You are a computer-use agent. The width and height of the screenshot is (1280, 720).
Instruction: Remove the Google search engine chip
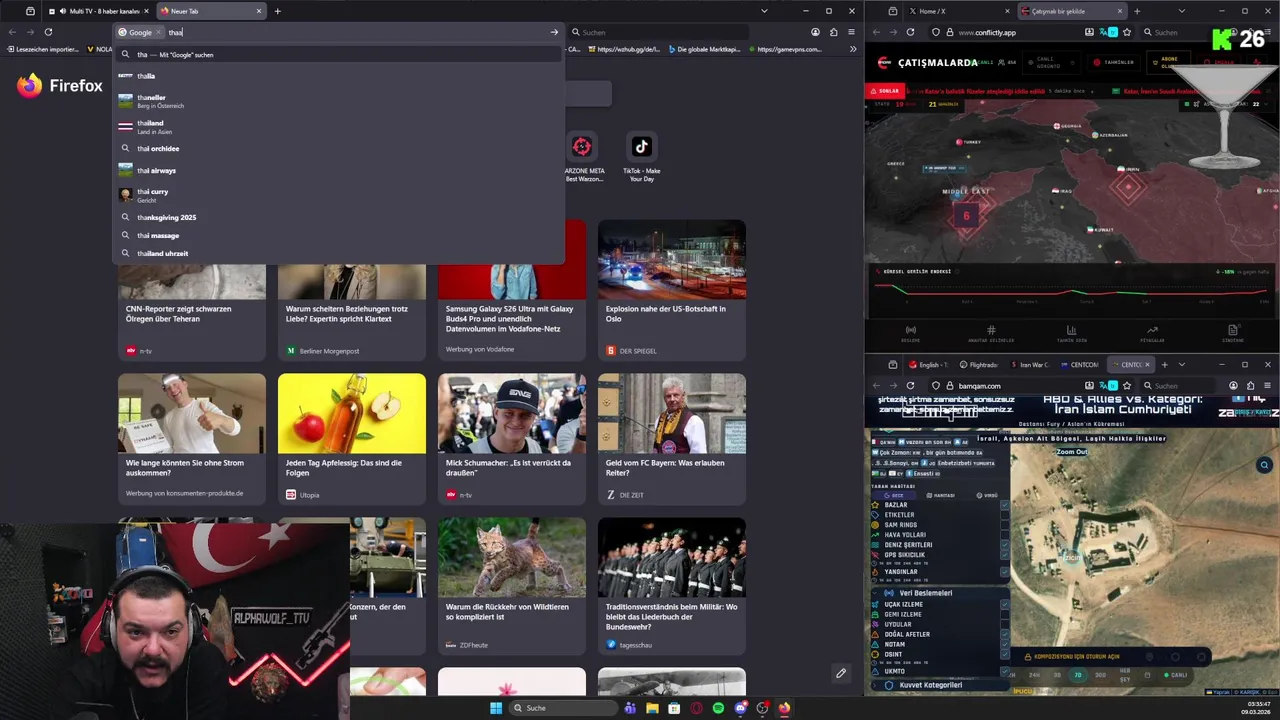tap(158, 32)
